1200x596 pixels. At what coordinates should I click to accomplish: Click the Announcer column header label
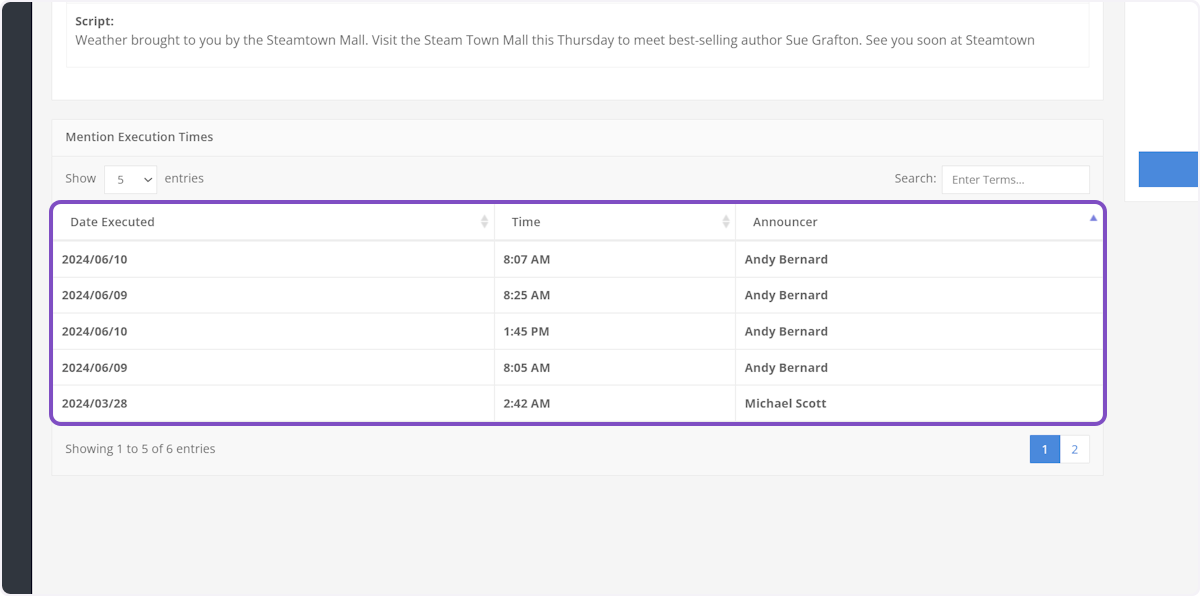785,222
